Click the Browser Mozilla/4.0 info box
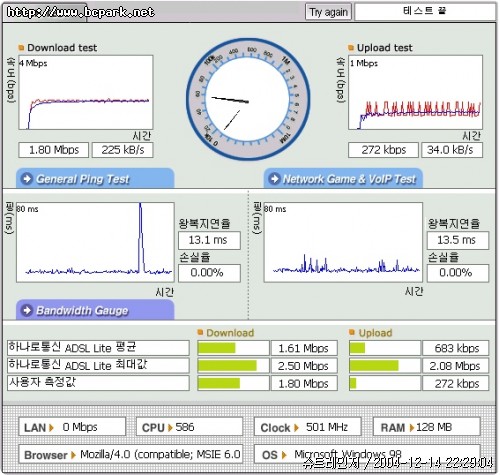Screen dimensions: 500x475 131,454
